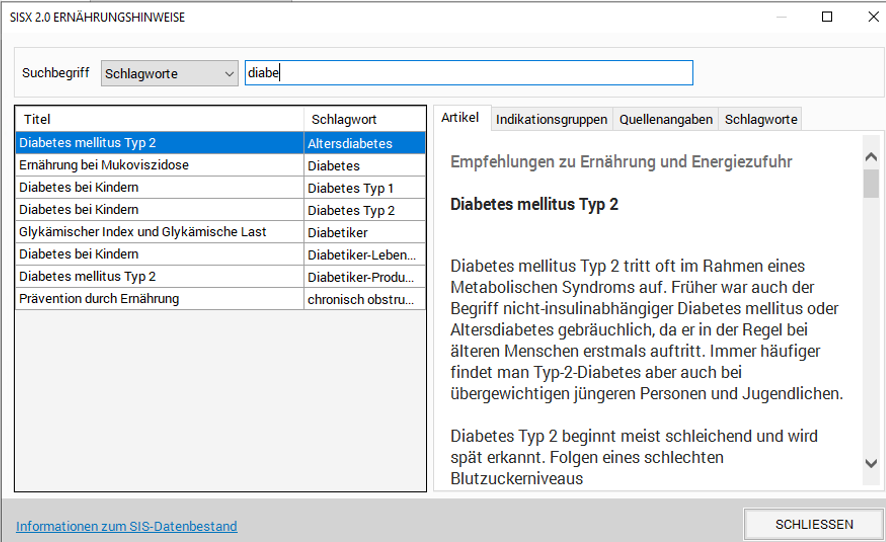Click the 'Diabetes' keyword cell
886x542 pixels.
(364, 166)
